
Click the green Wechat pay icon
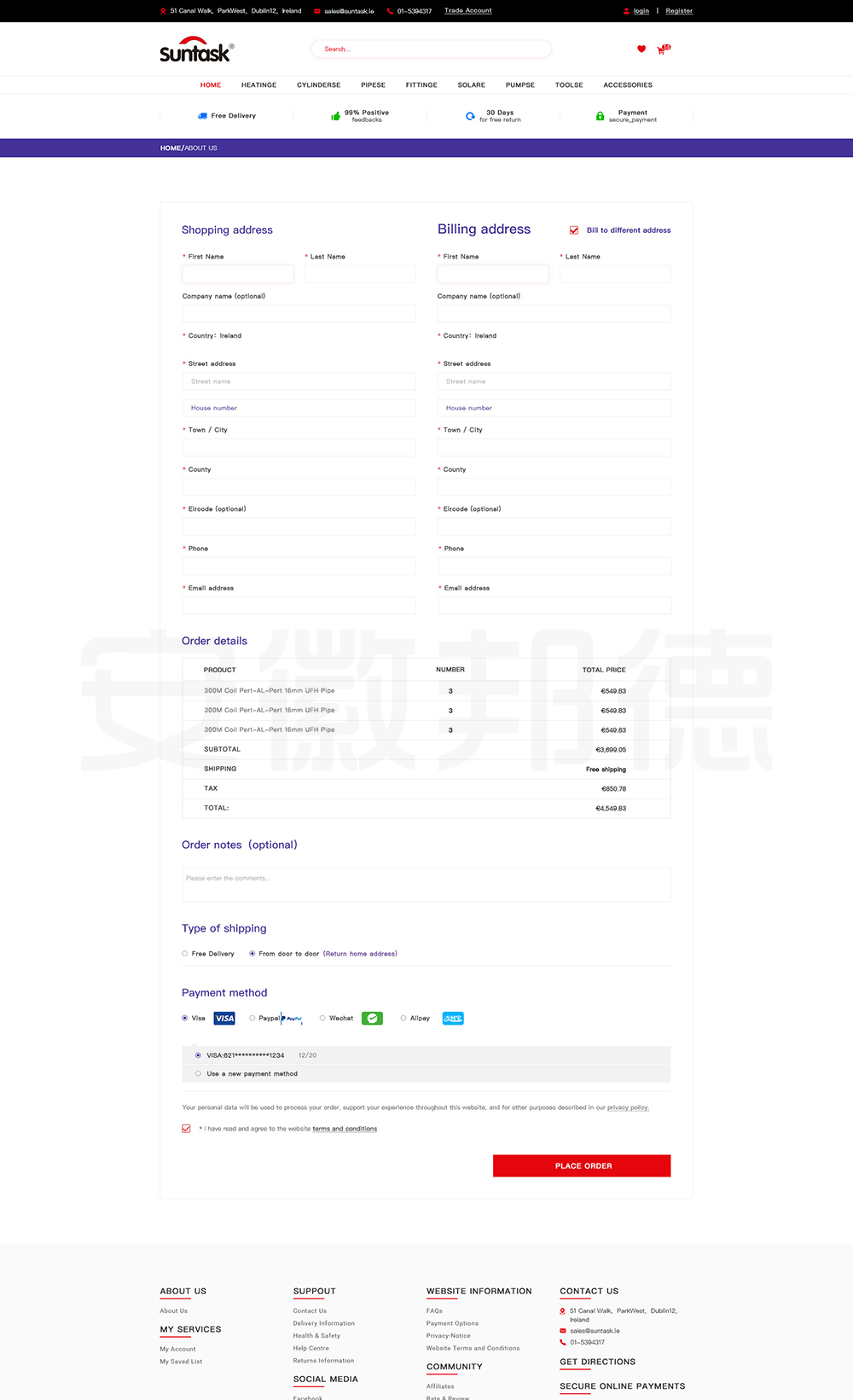372,1019
